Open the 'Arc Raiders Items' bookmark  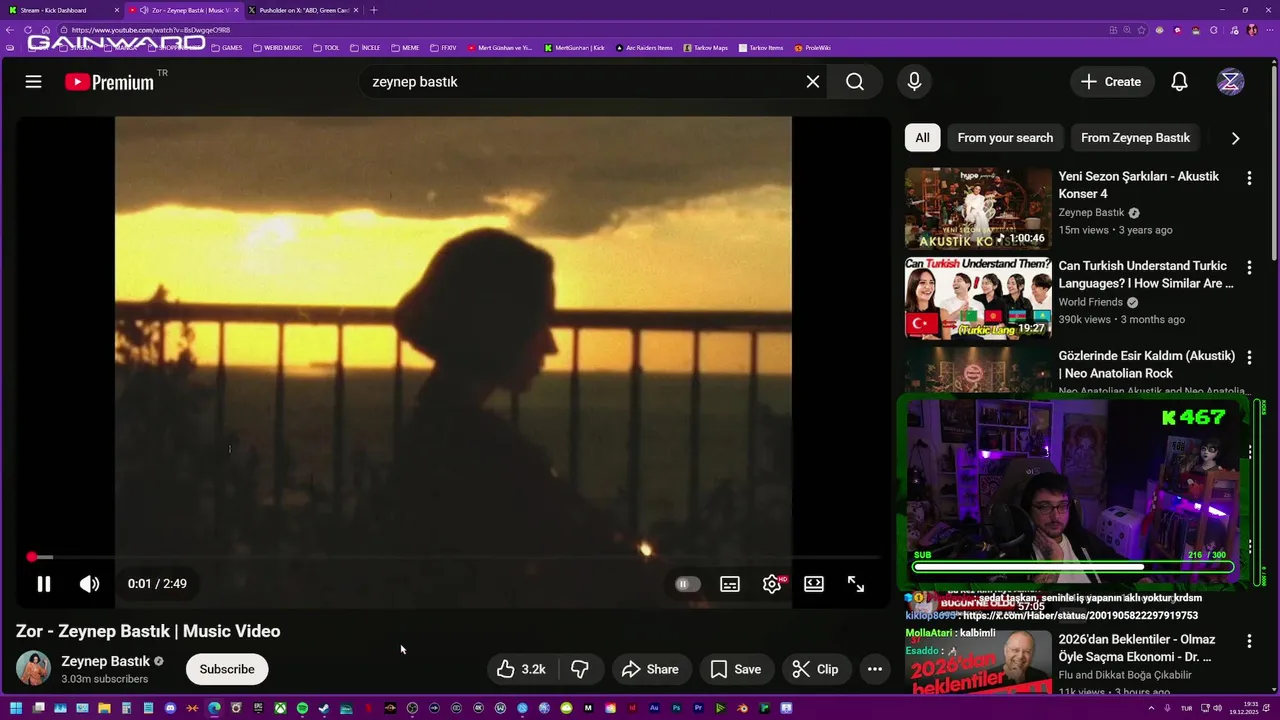(644, 47)
